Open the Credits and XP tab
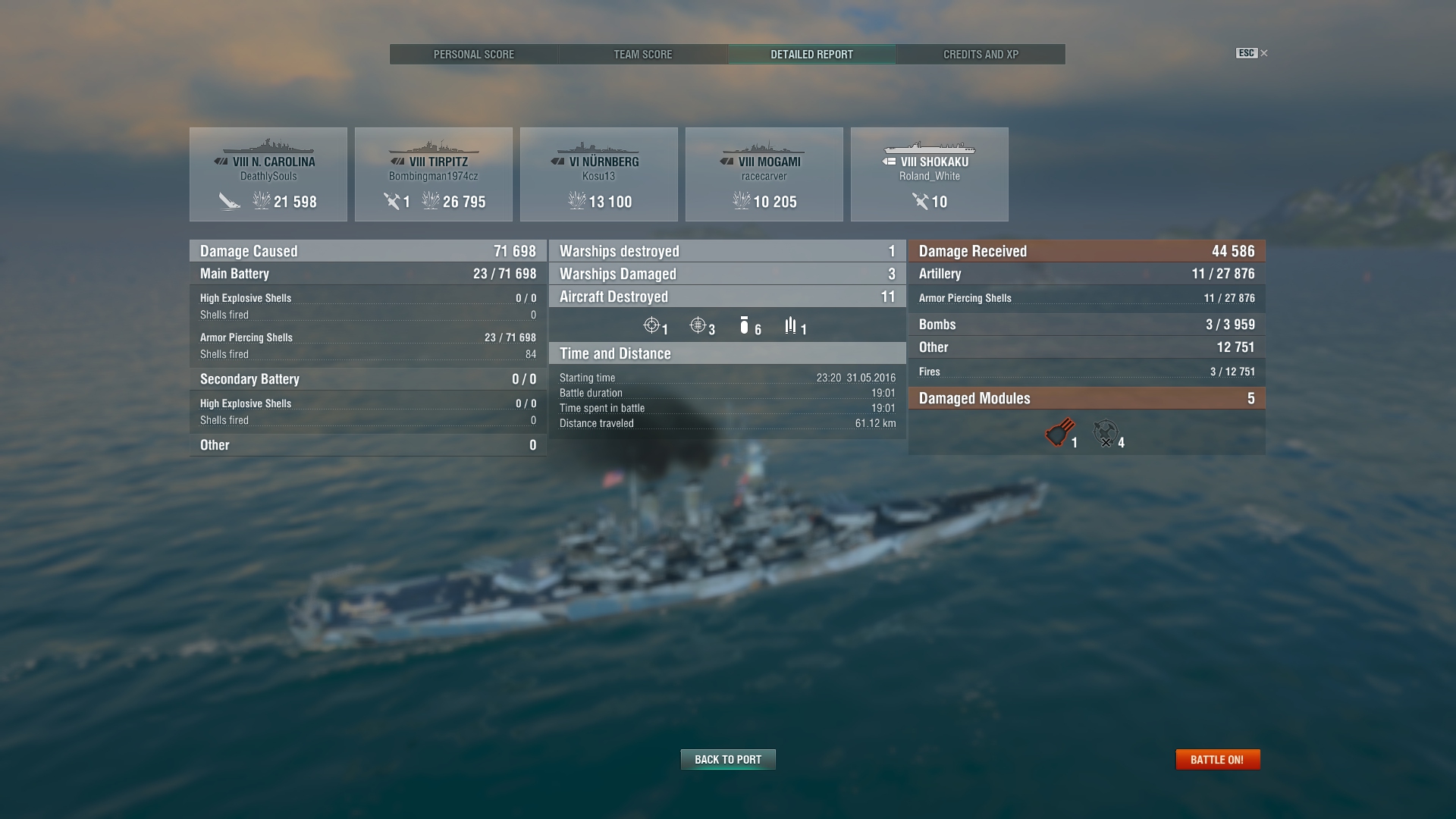This screenshot has height=819, width=1456. 981,54
